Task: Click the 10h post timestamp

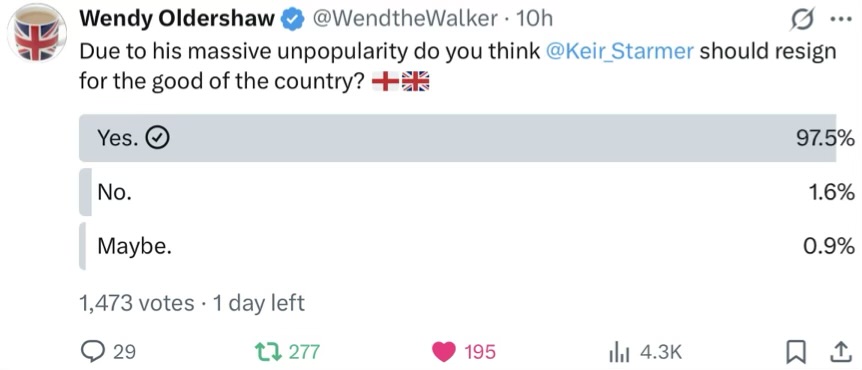Action: pos(532,19)
